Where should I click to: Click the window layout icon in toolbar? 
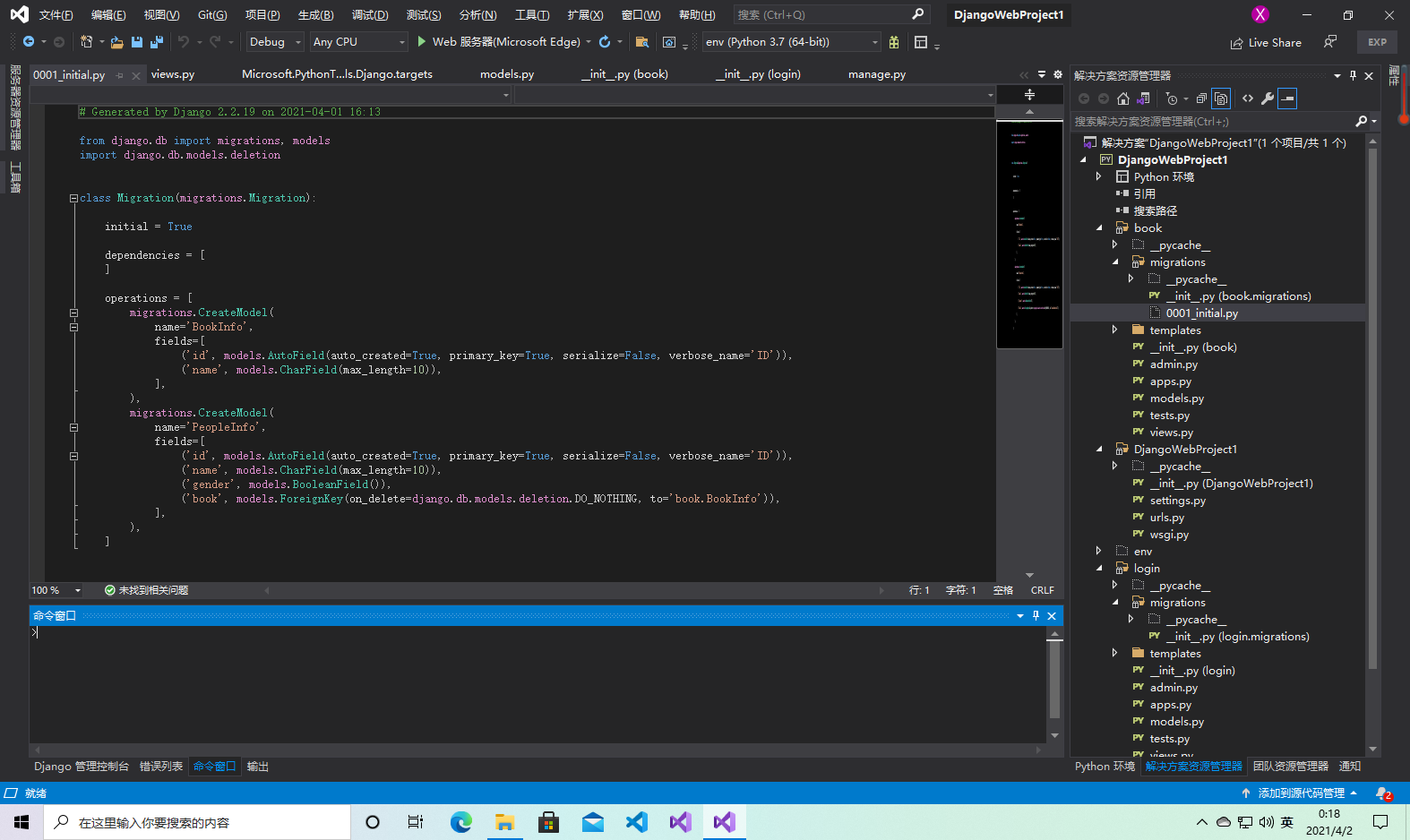click(x=921, y=42)
